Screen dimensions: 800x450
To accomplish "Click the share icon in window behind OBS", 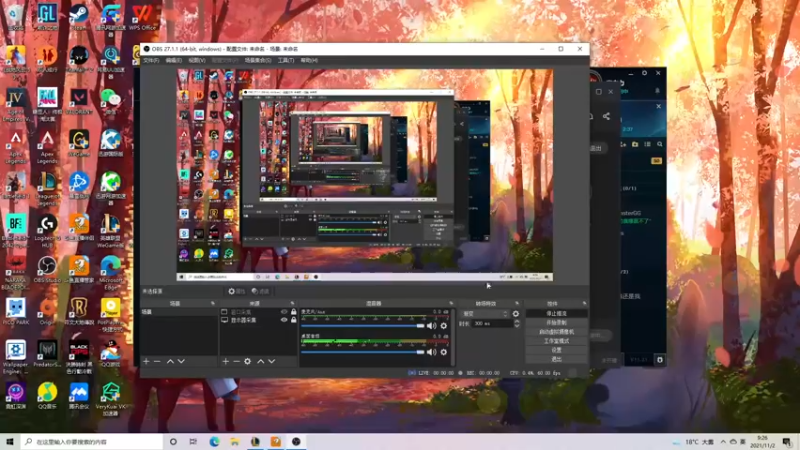I will tap(606, 116).
